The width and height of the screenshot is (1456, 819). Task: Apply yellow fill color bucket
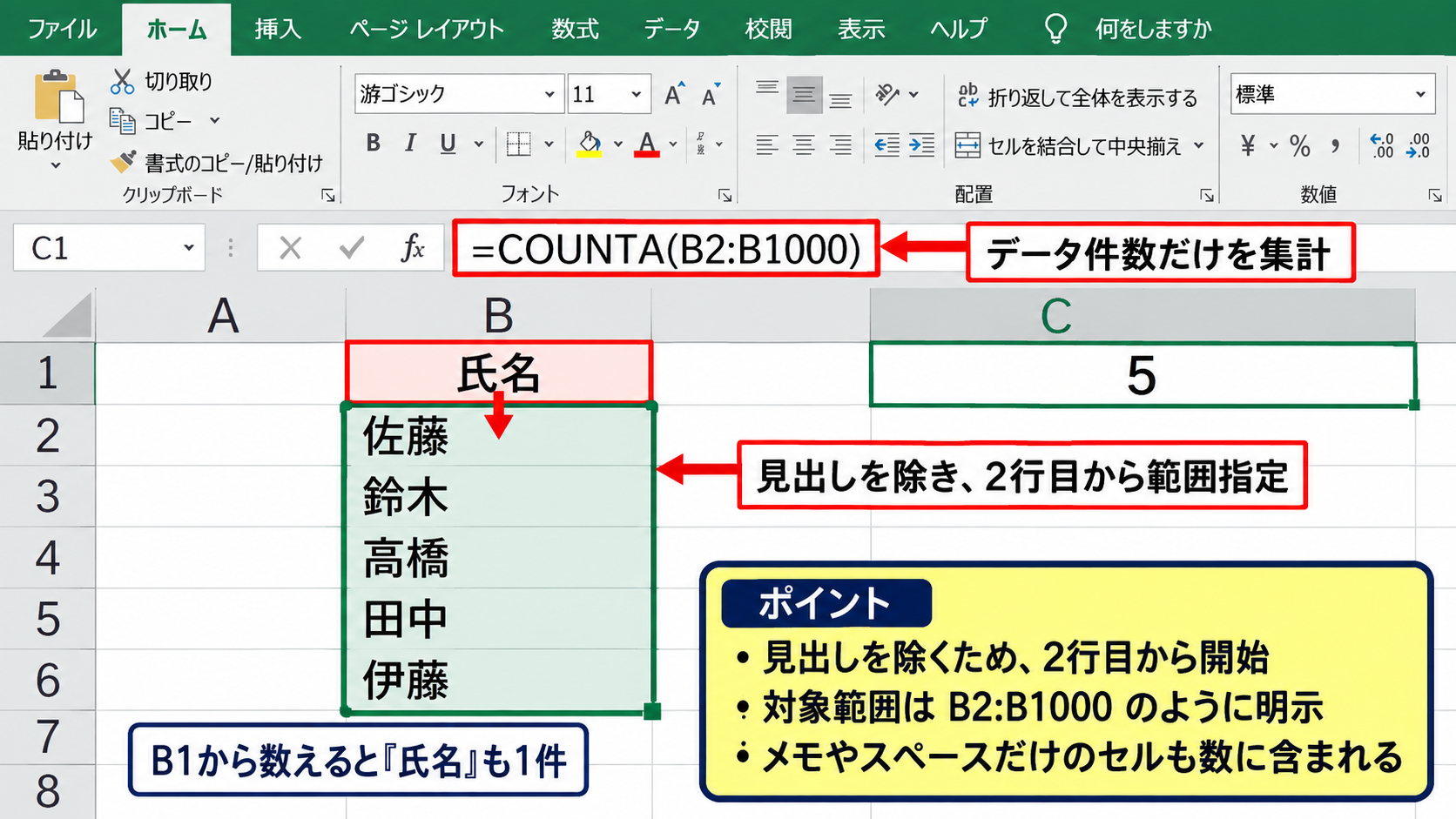click(x=590, y=144)
